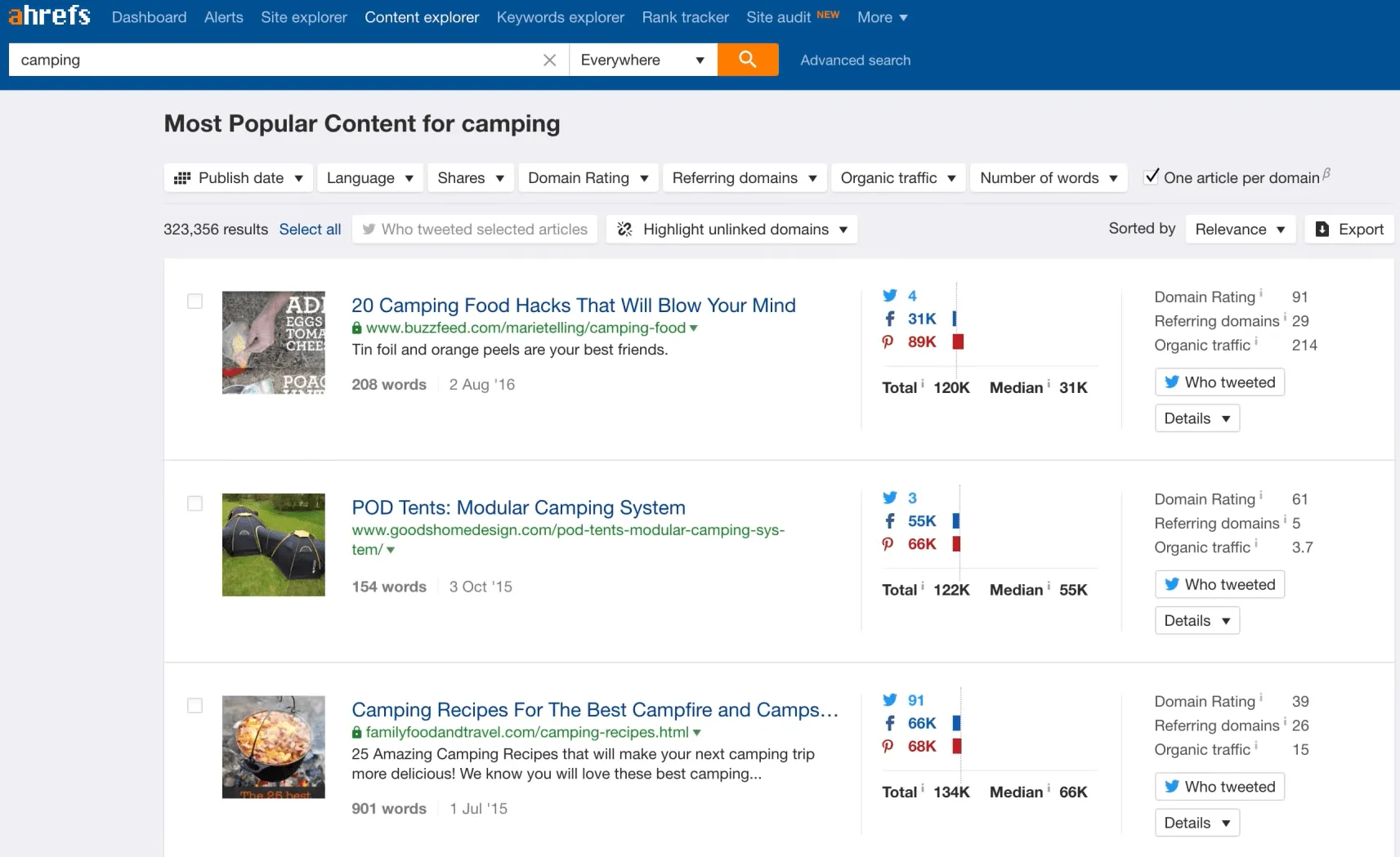Viewport: 1400px width, 857px height.
Task: Open the Everywhere search scope dropdown
Action: (642, 60)
